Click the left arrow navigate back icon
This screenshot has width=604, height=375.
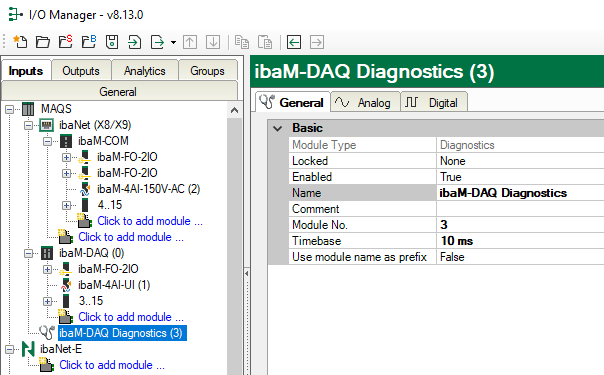coord(294,42)
